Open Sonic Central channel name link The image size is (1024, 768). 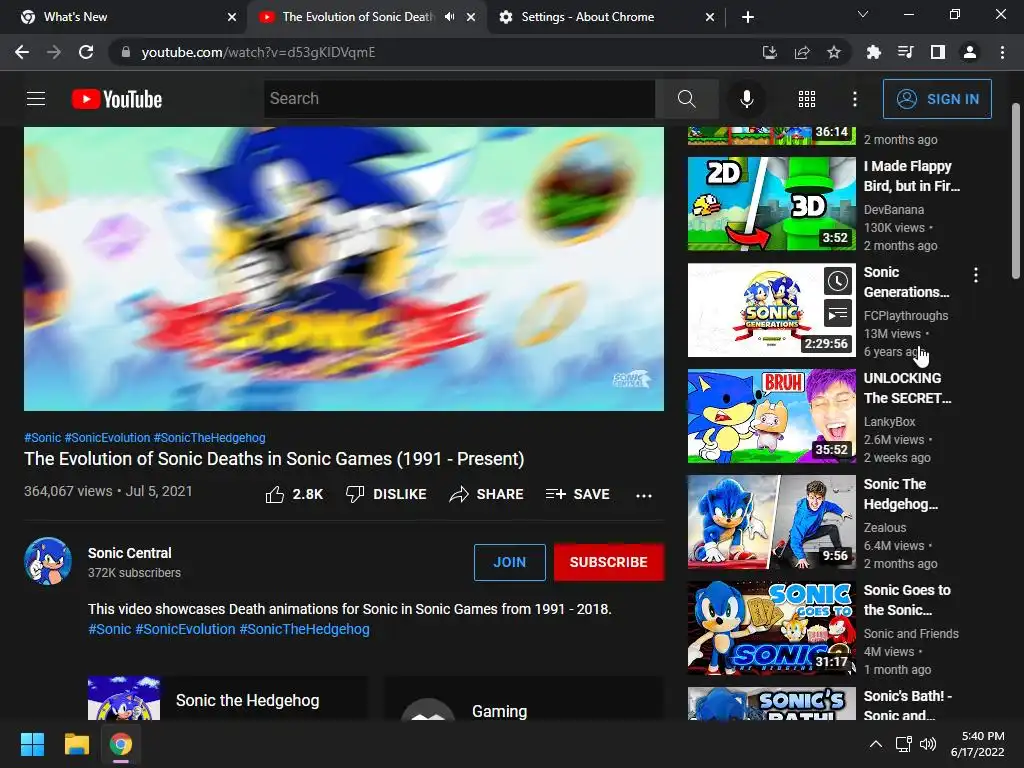pyautogui.click(x=130, y=553)
